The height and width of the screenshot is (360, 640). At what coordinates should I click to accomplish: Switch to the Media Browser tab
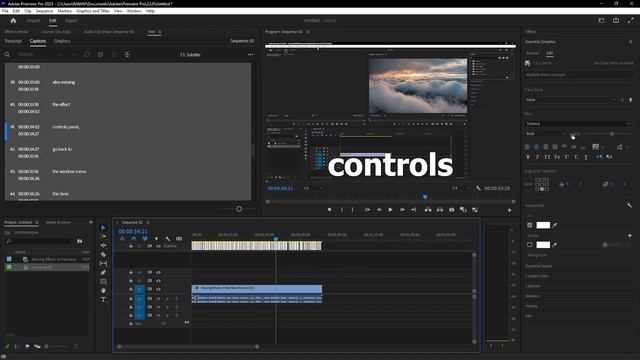point(58,222)
